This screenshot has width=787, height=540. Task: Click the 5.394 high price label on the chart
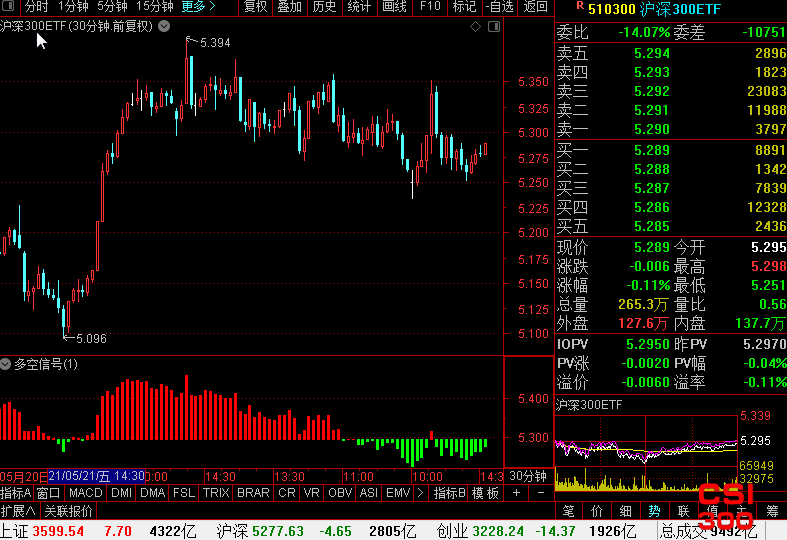coord(215,43)
